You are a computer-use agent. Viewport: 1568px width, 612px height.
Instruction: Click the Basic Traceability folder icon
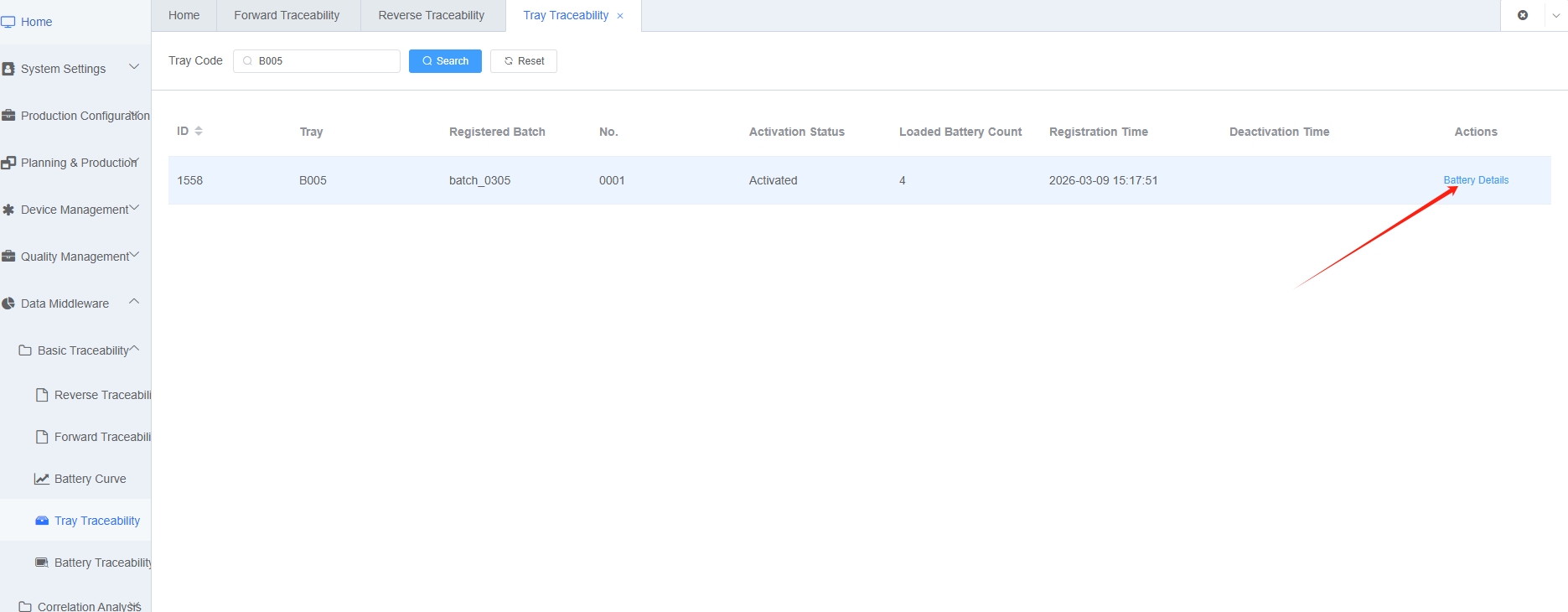[25, 350]
